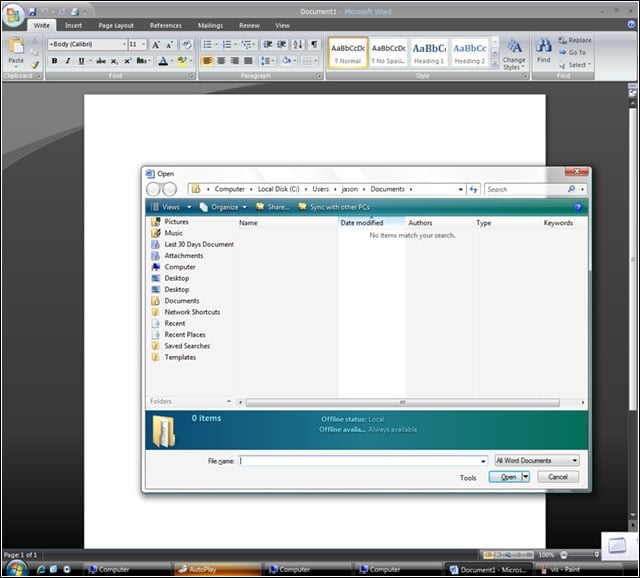Viewport: 640px width, 578px height.
Task: Open the Views menu in Open dialog
Action: point(171,207)
